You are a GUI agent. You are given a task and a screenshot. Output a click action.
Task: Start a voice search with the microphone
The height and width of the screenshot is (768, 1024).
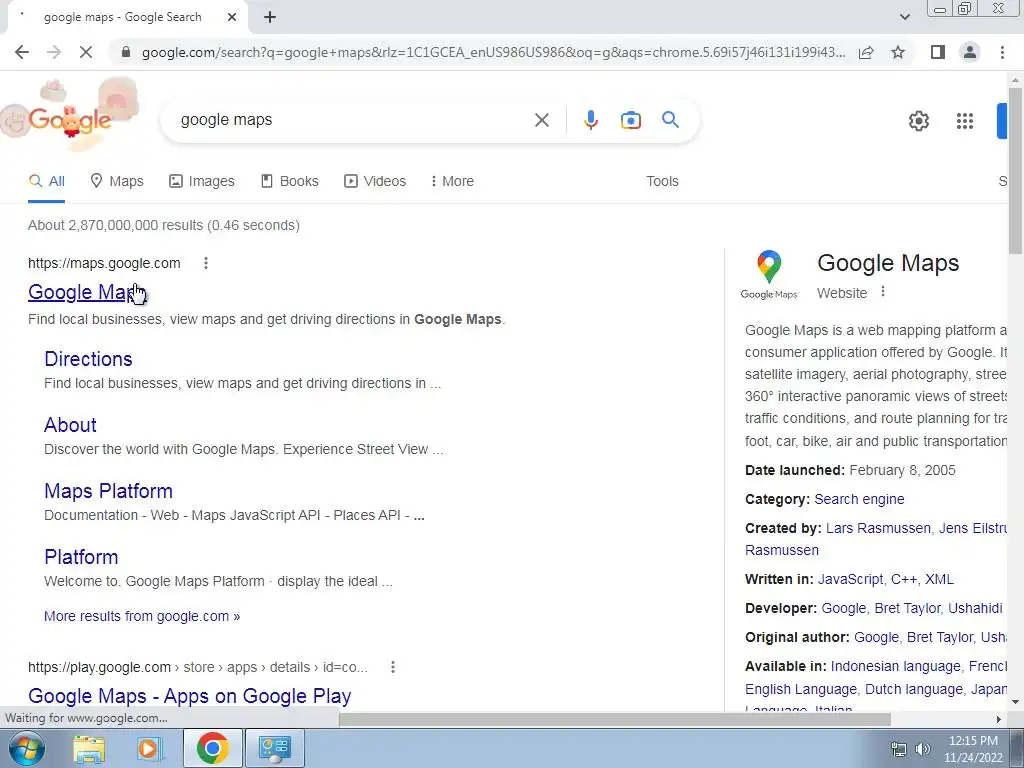[590, 120]
